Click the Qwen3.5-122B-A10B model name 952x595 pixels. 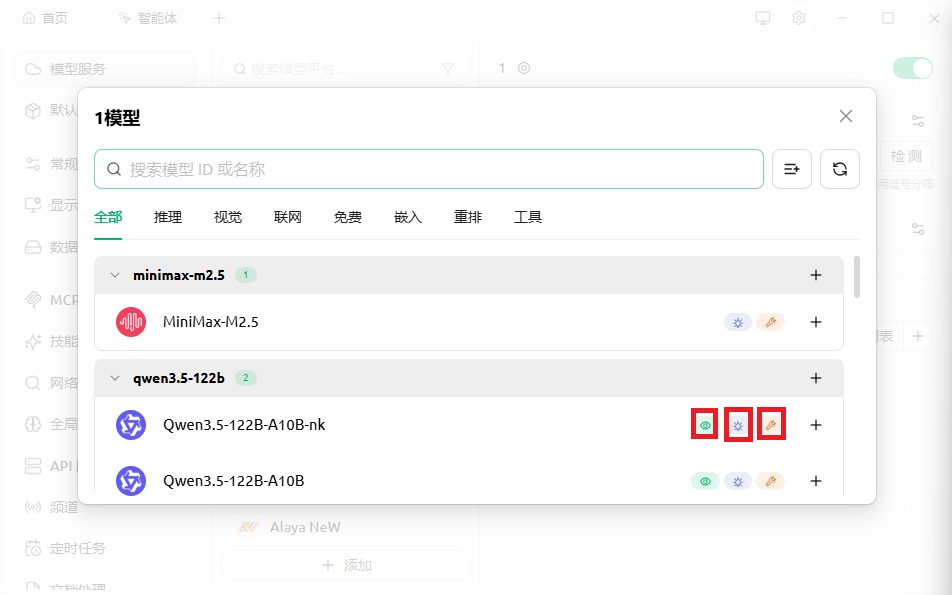pyautogui.click(x=234, y=481)
